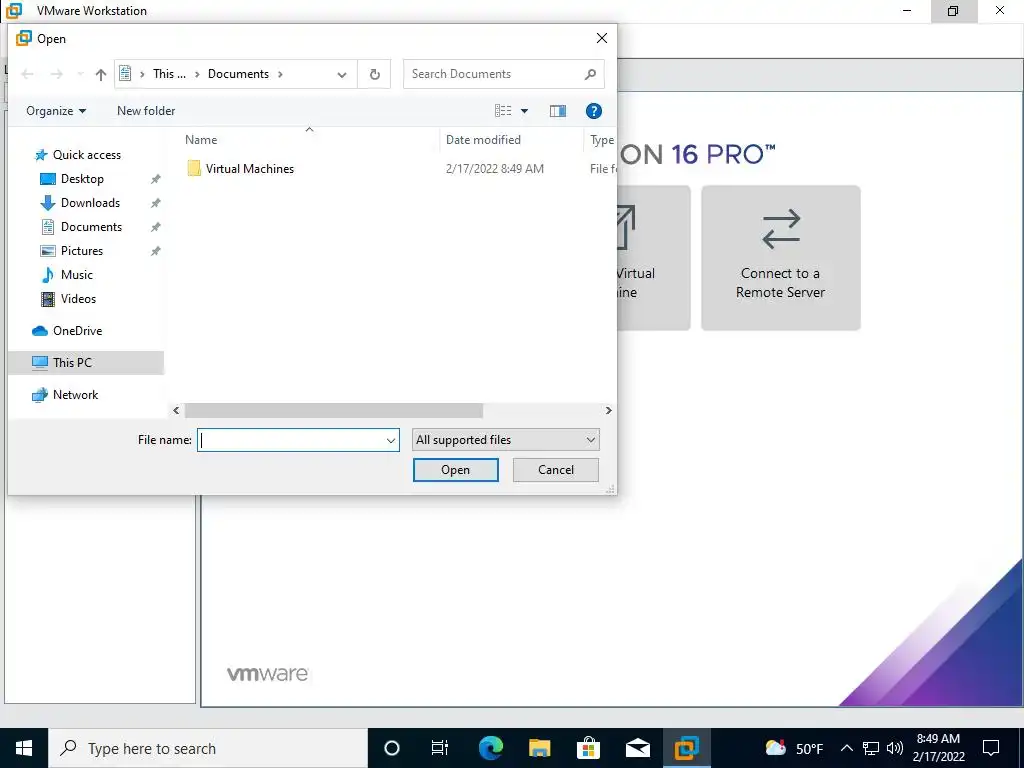Show the preview pane icon

pos(558,111)
